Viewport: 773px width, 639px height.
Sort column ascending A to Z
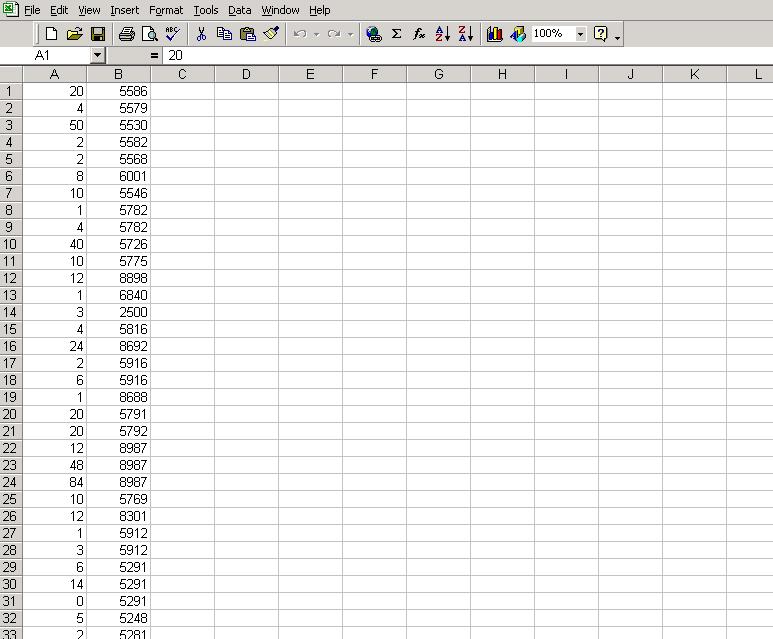coord(443,34)
